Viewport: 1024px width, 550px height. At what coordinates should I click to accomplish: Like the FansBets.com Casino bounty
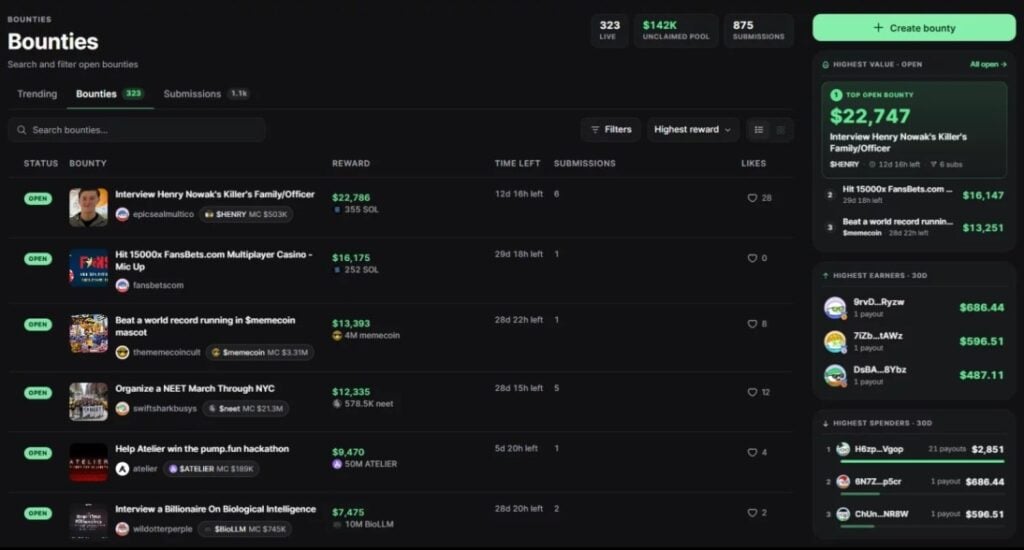pos(752,258)
